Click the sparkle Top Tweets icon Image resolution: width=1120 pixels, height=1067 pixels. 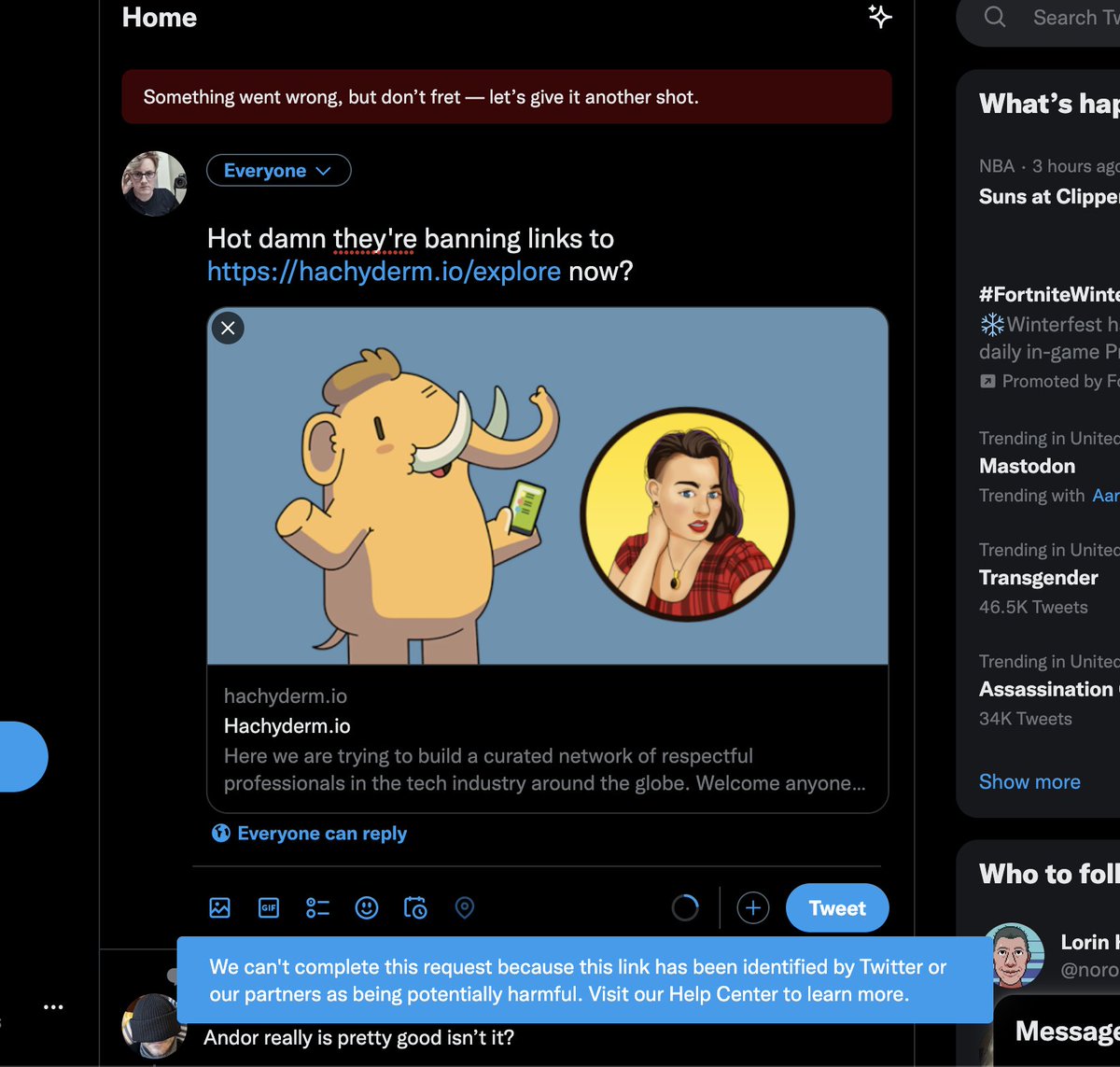tap(880, 16)
